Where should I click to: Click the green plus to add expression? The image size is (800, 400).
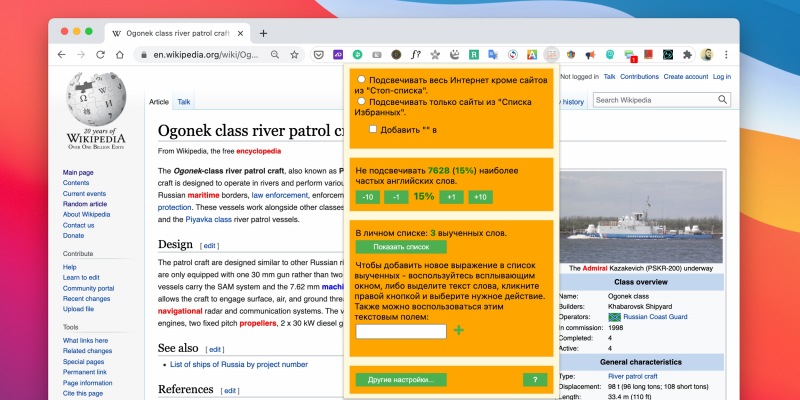(459, 330)
